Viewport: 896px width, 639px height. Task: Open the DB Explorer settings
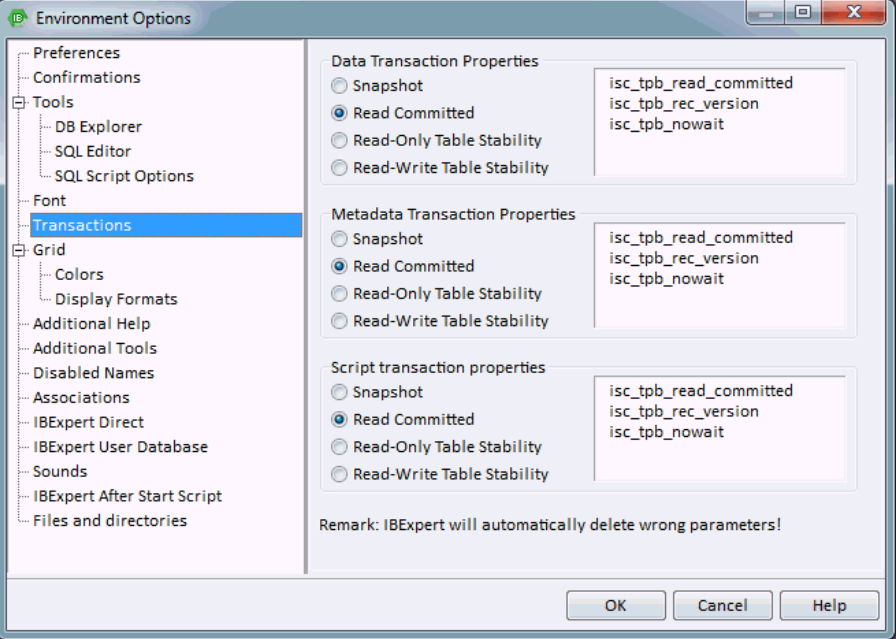tap(98, 127)
